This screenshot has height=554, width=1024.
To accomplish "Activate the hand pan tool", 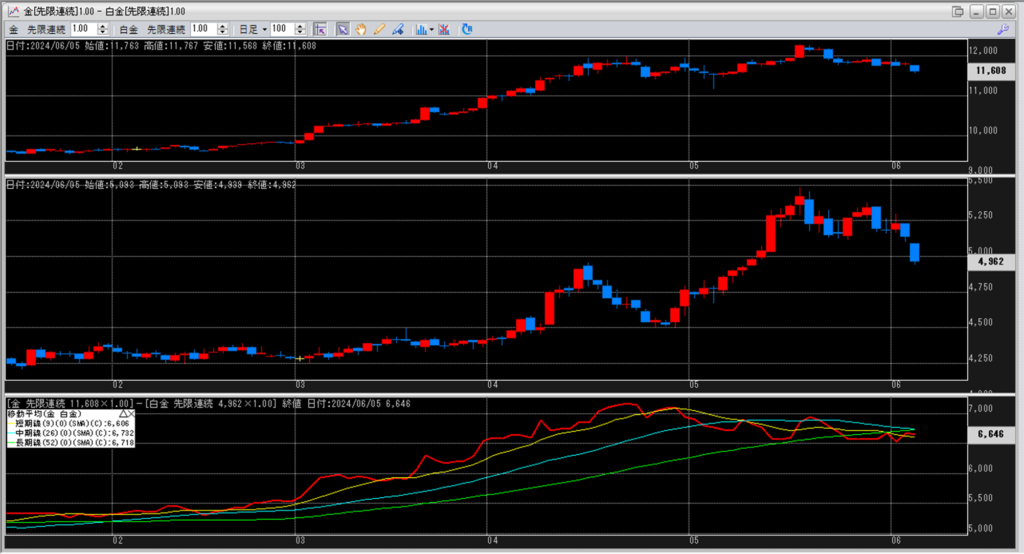I will (360, 29).
